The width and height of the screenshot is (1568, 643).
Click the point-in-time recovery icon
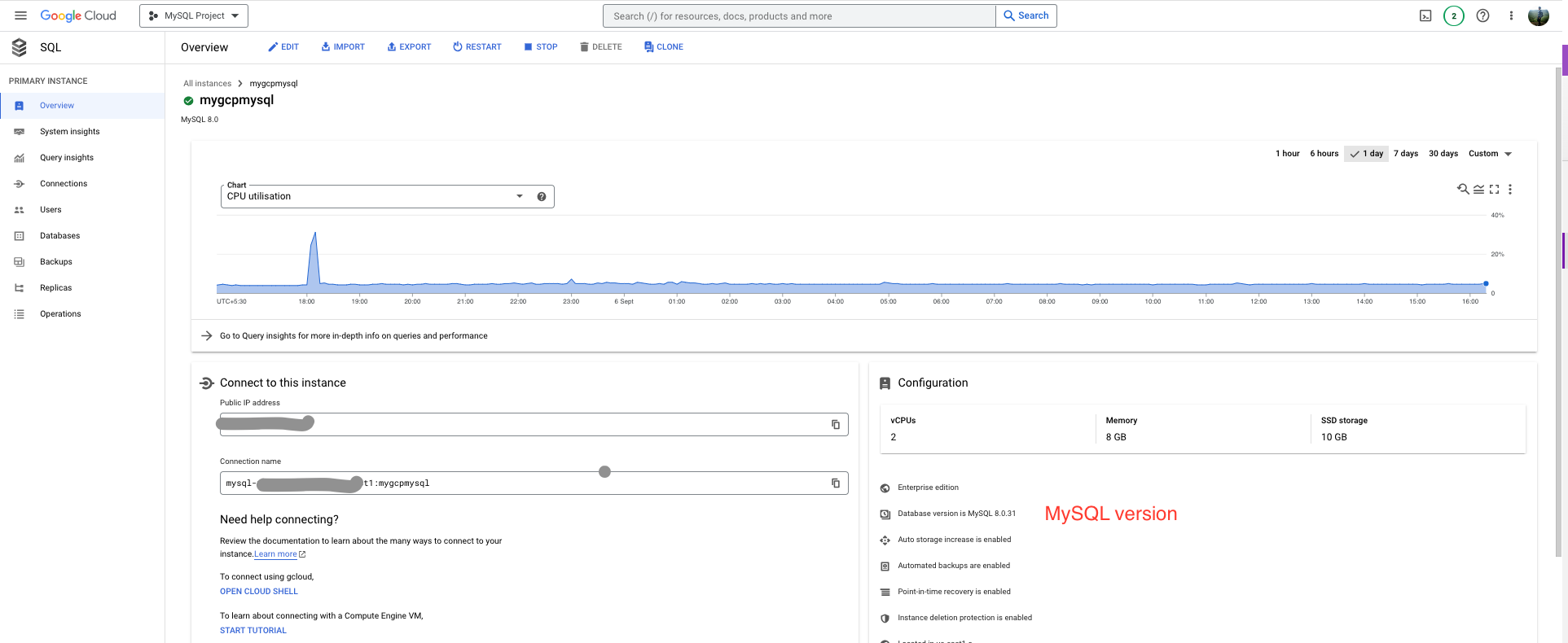(x=885, y=593)
